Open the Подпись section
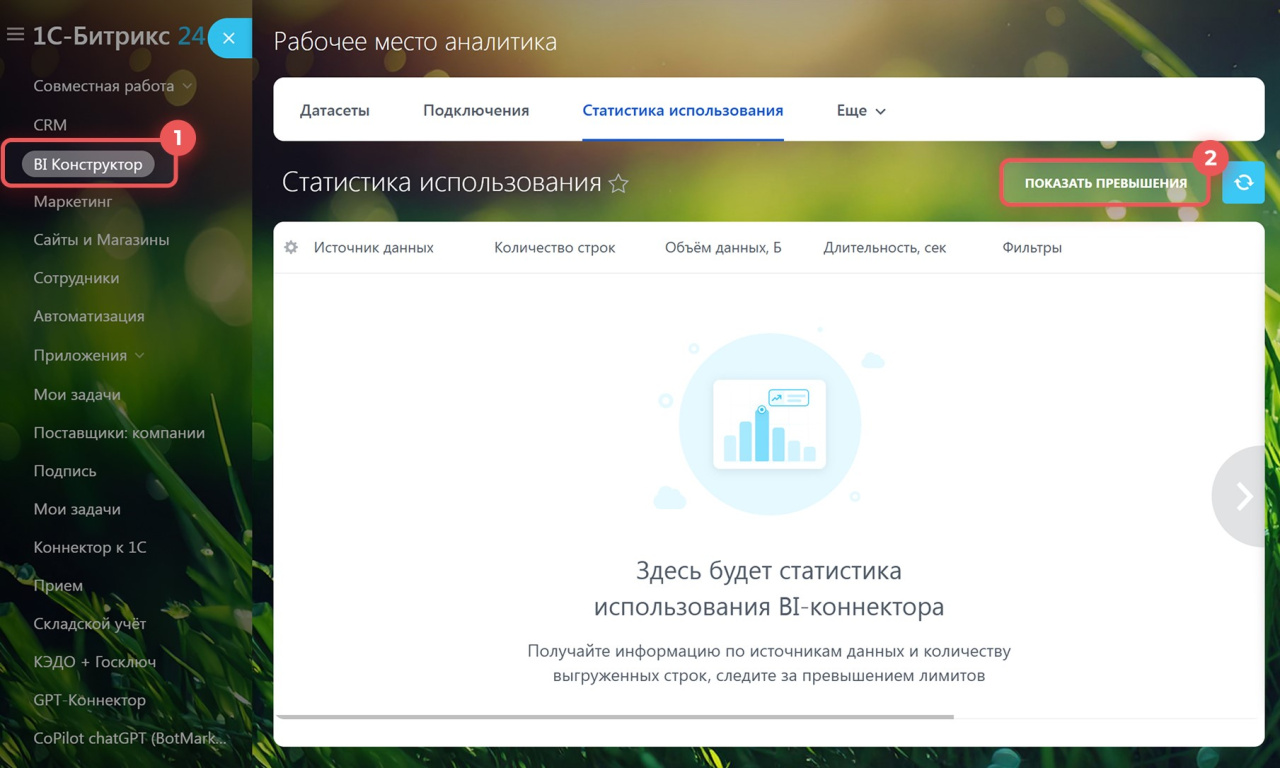Screen dimensions: 1280x768 [65, 471]
